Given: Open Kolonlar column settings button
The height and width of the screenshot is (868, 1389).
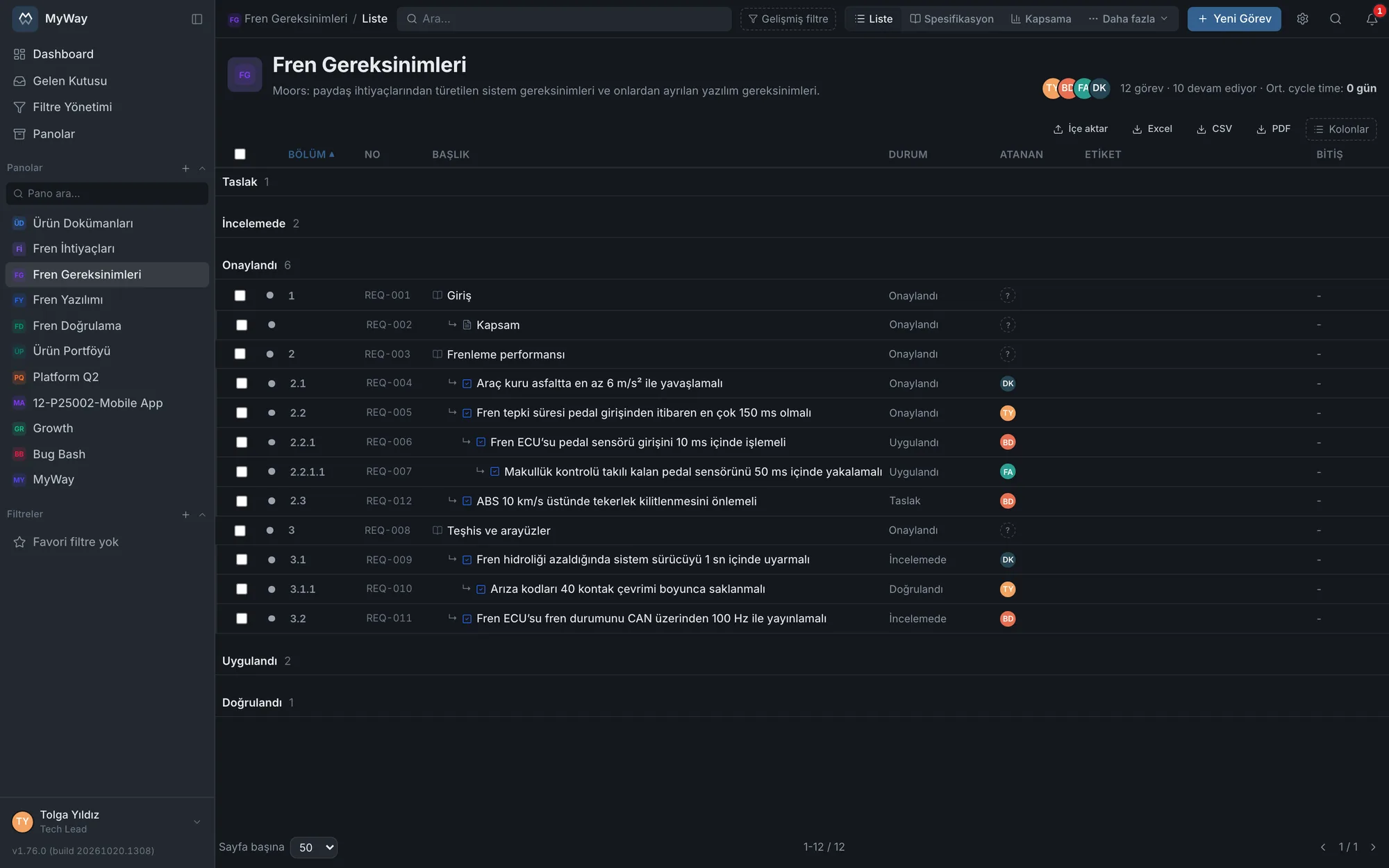Looking at the screenshot, I should pyautogui.click(x=1341, y=129).
